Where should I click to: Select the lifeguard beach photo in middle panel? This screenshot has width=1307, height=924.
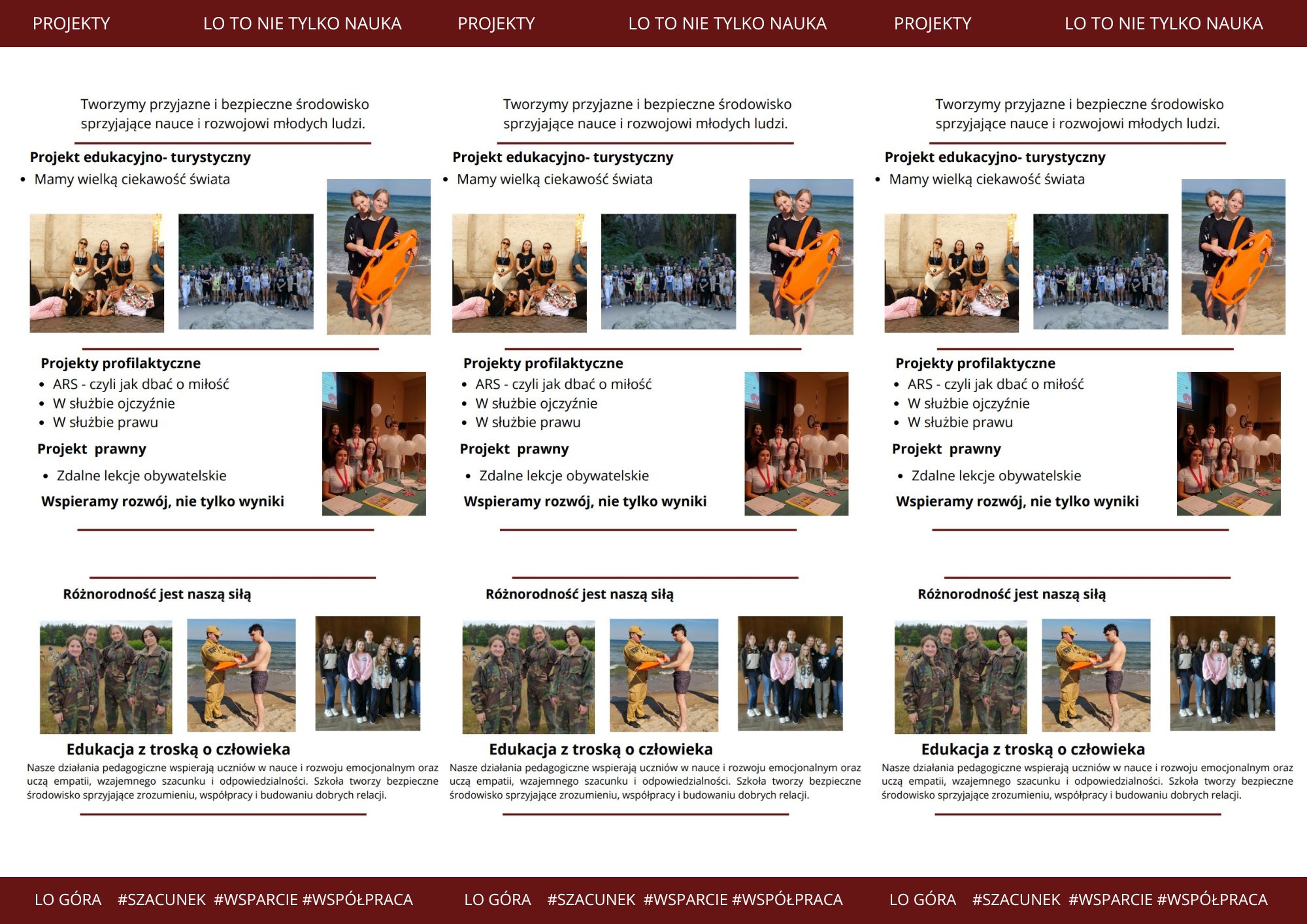(663, 675)
